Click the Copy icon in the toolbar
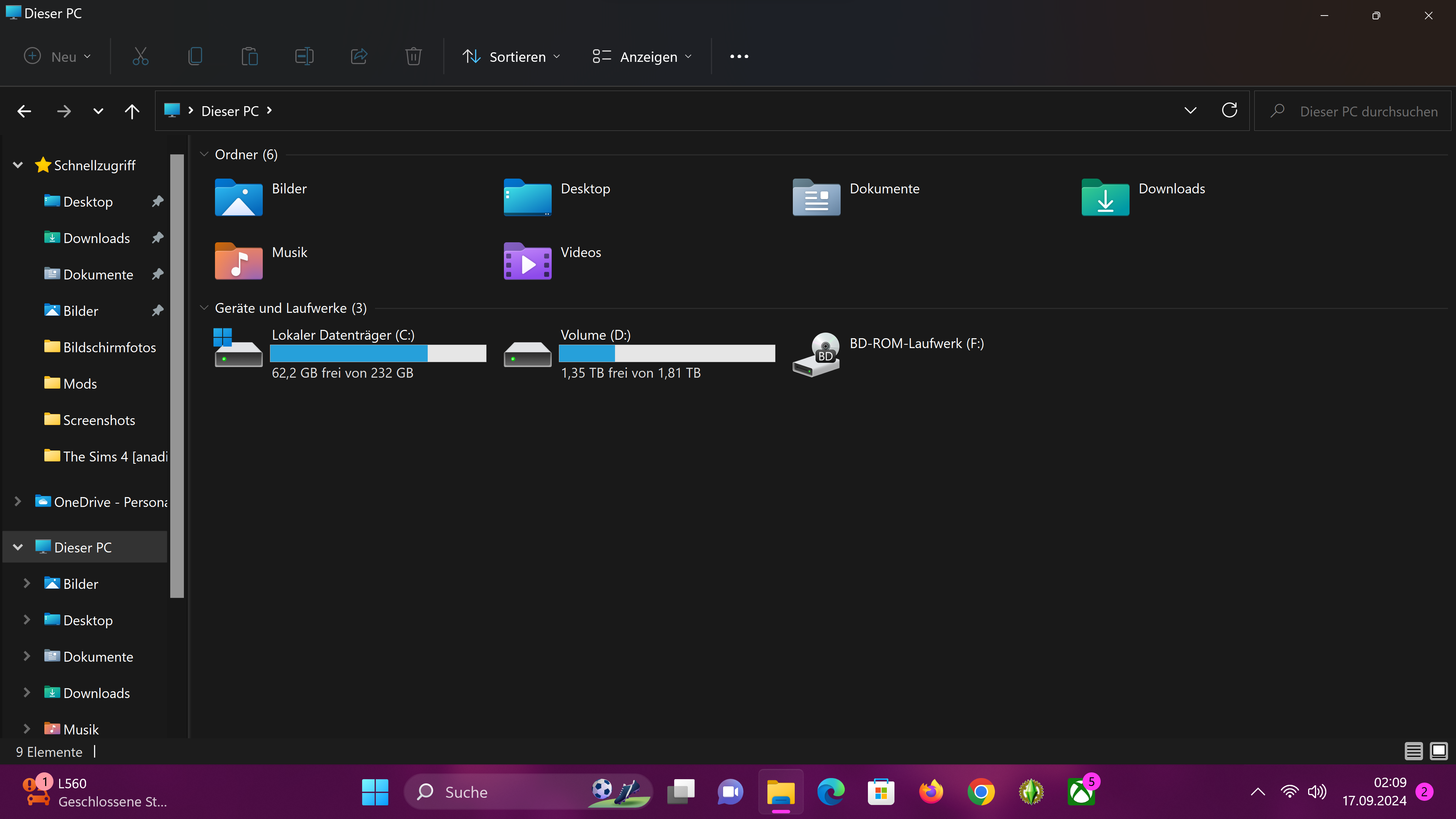 coord(195,56)
